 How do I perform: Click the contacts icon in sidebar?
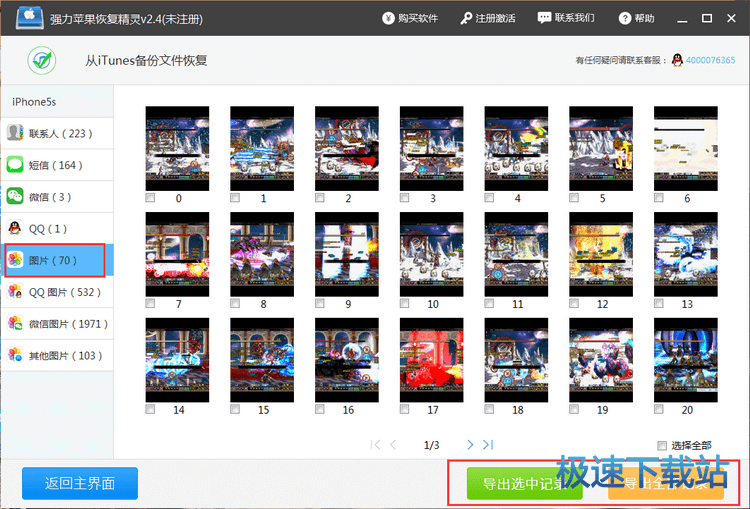15,133
